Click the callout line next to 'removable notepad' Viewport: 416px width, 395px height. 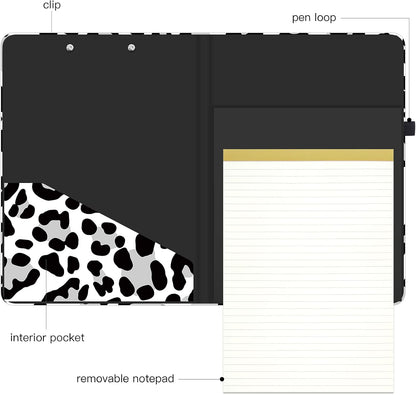(x=199, y=379)
